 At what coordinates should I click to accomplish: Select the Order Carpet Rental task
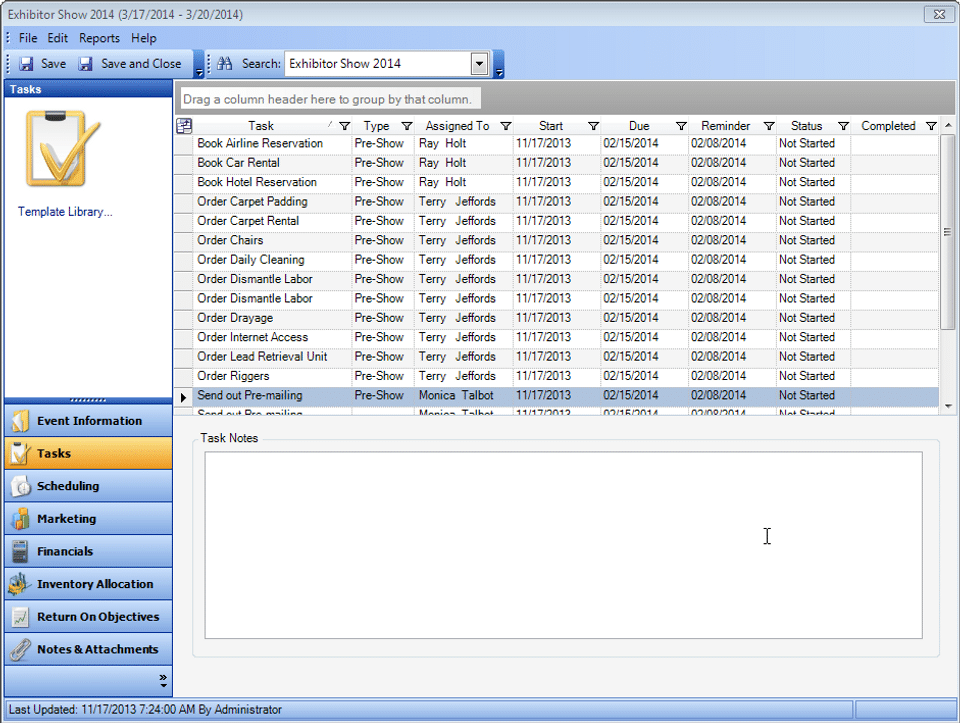pyautogui.click(x=556, y=221)
